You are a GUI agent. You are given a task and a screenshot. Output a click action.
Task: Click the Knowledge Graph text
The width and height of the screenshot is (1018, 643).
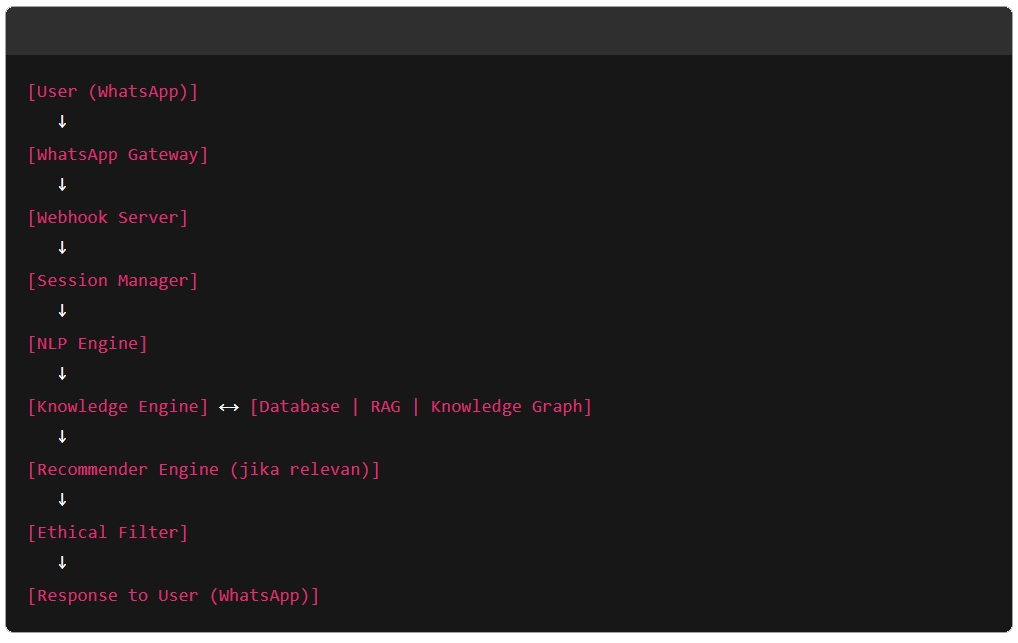coord(506,407)
